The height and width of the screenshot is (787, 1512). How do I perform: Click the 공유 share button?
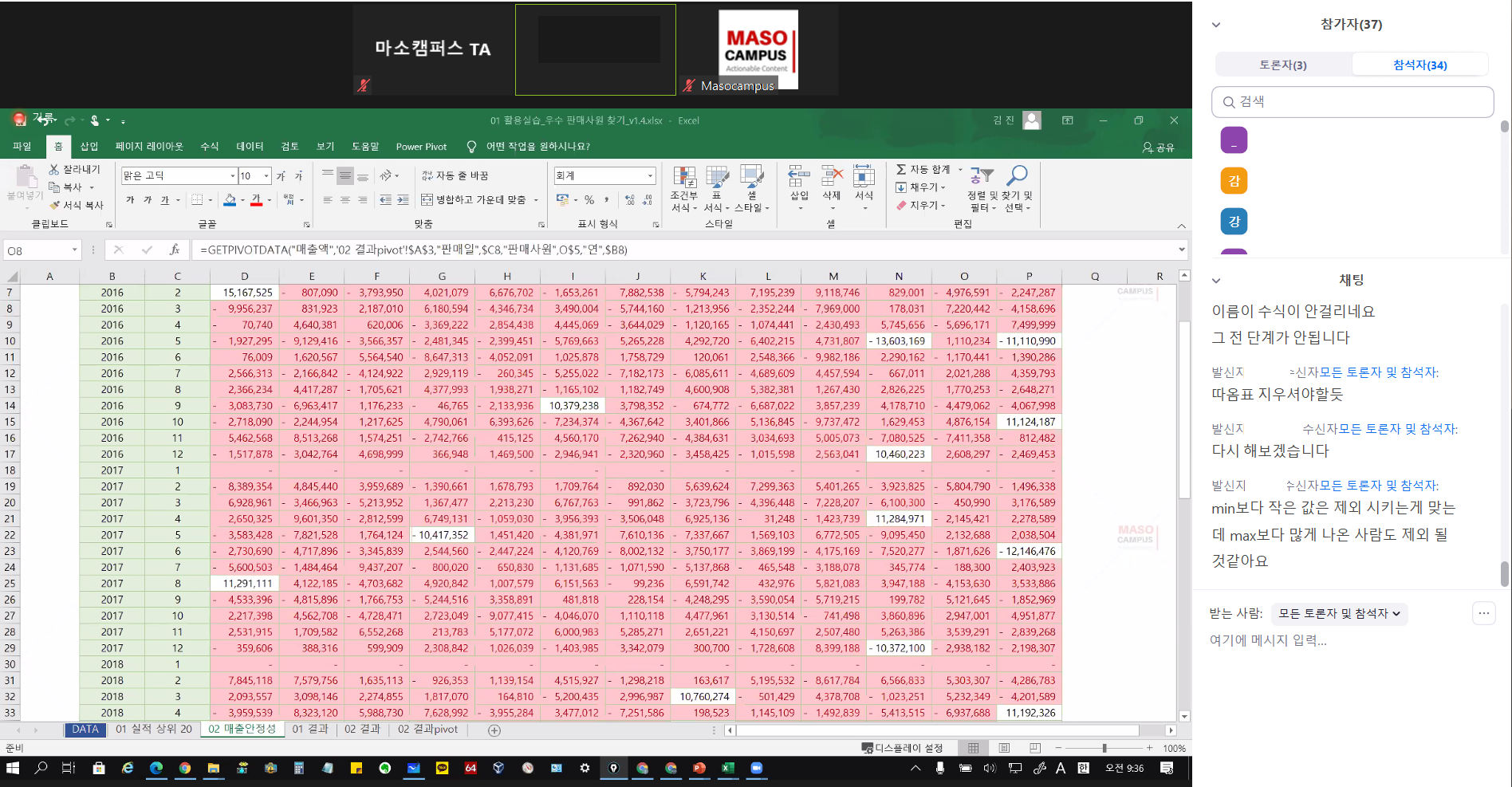(x=1158, y=147)
